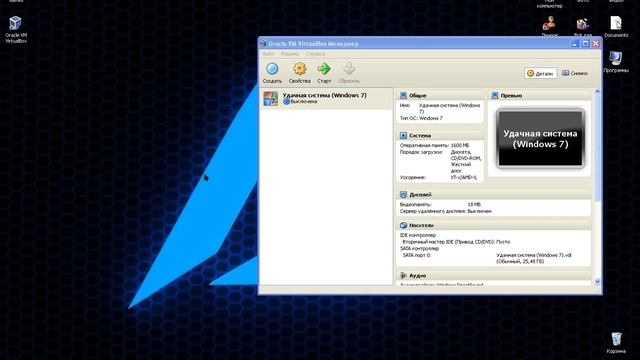Click 'Ускорение: VT-x/AMD-V' line
This screenshot has width=640, height=360.
click(x=438, y=177)
